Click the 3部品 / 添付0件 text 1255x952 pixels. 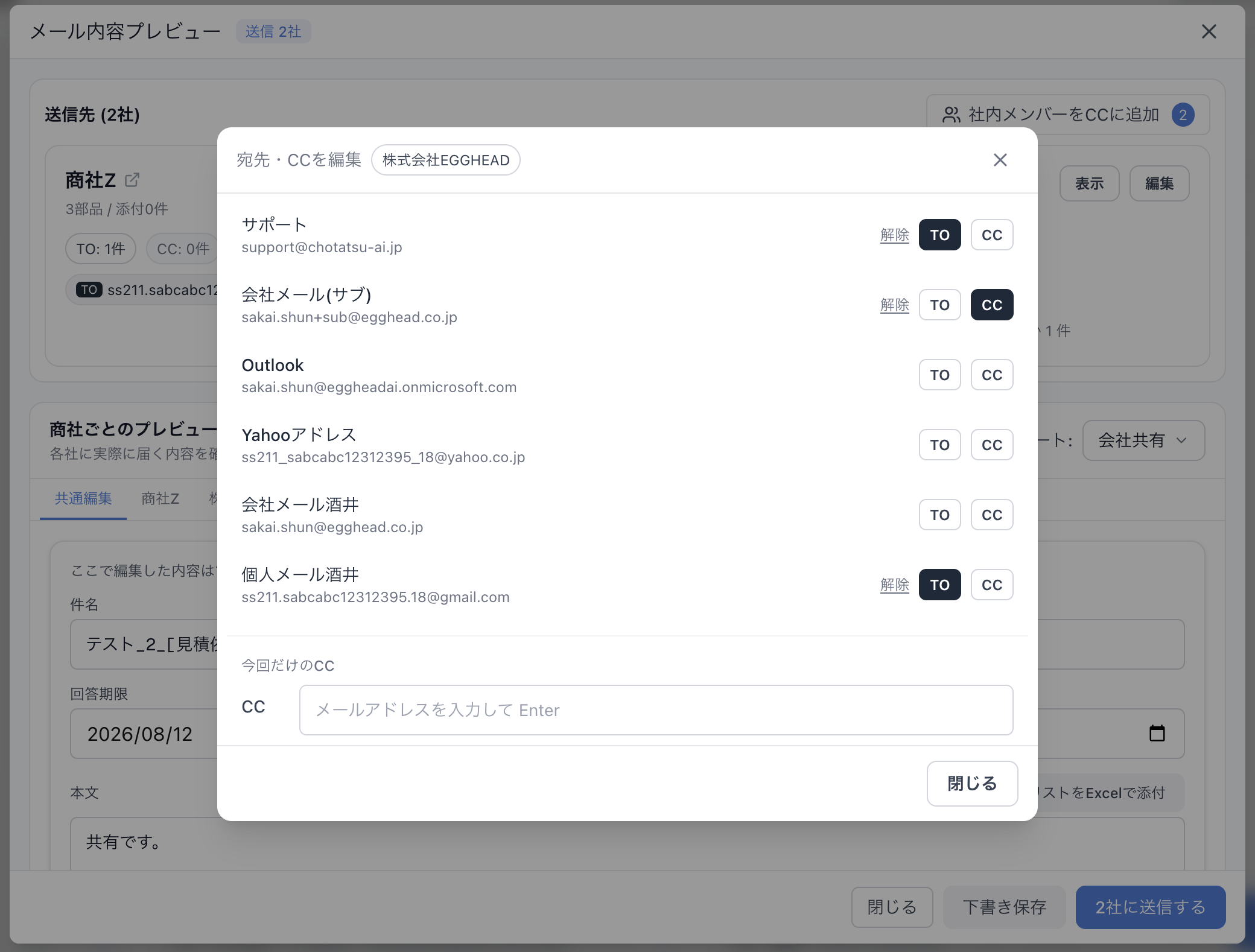tap(117, 209)
